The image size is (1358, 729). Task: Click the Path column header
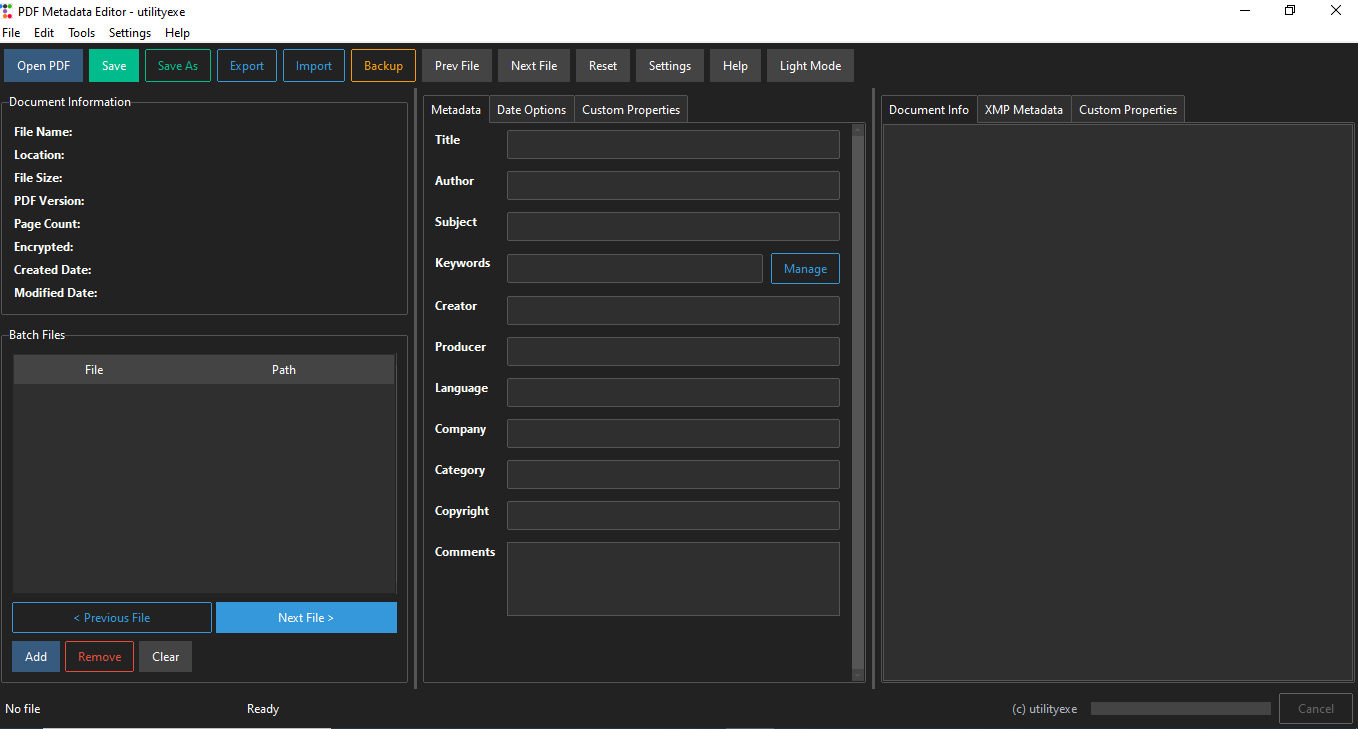(x=284, y=370)
